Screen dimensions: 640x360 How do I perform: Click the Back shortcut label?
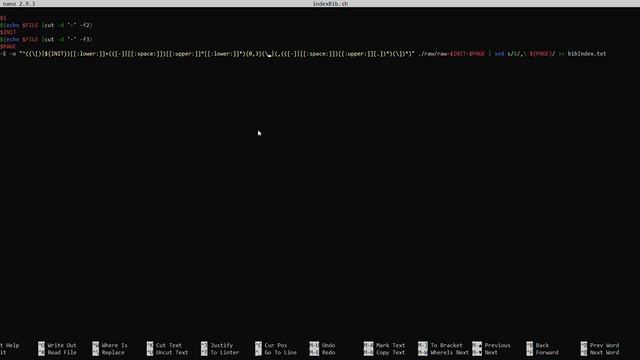542,345
